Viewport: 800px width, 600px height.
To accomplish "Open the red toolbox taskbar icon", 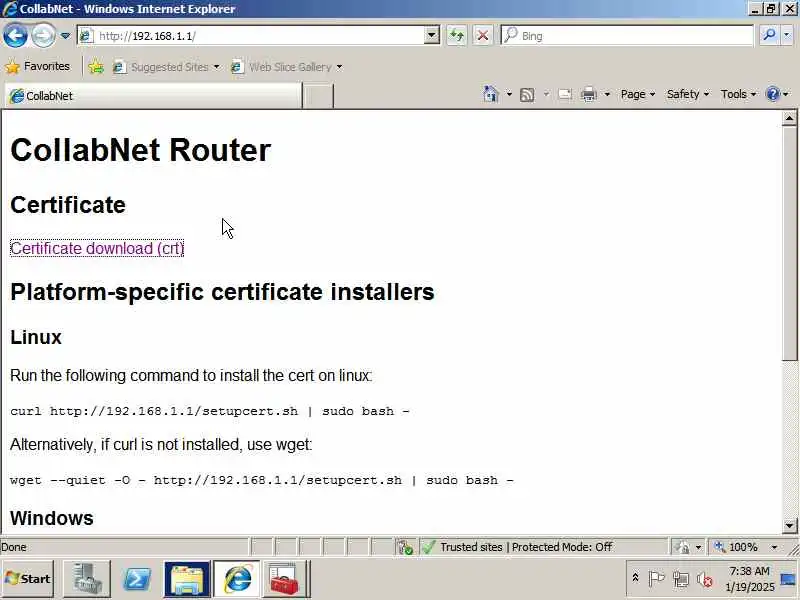I will click(285, 579).
